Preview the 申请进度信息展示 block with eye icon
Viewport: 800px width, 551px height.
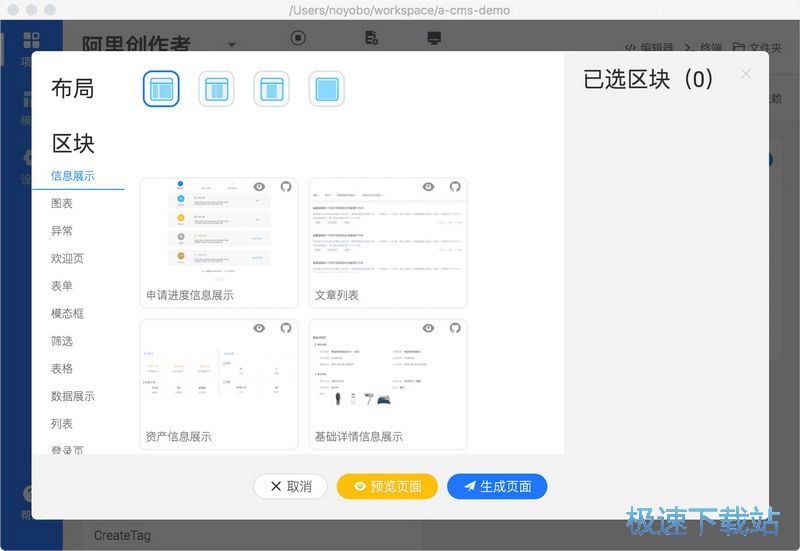point(259,187)
